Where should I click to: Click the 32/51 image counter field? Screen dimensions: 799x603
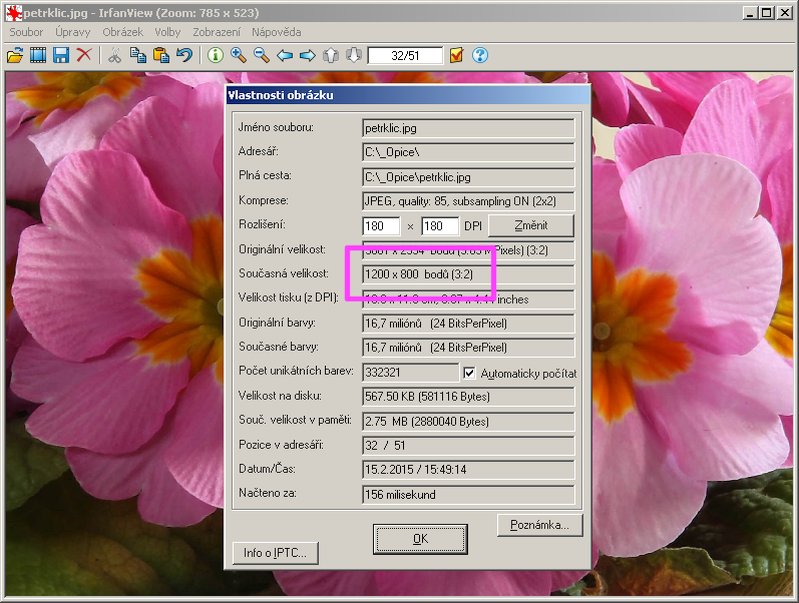405,55
